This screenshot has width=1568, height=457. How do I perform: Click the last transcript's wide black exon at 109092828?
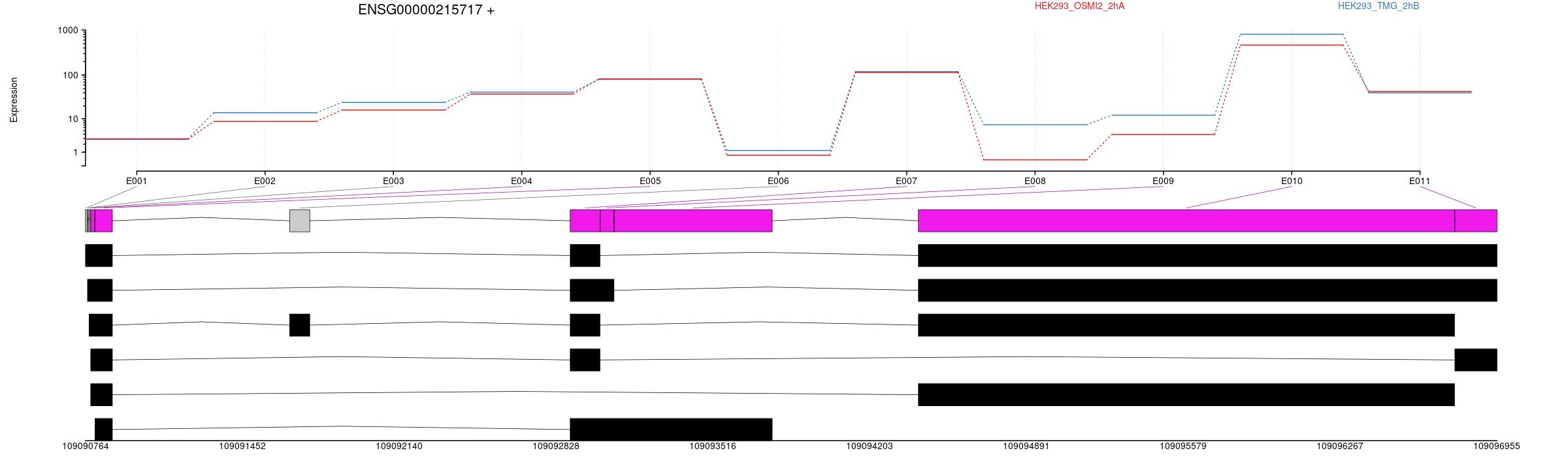(671, 430)
